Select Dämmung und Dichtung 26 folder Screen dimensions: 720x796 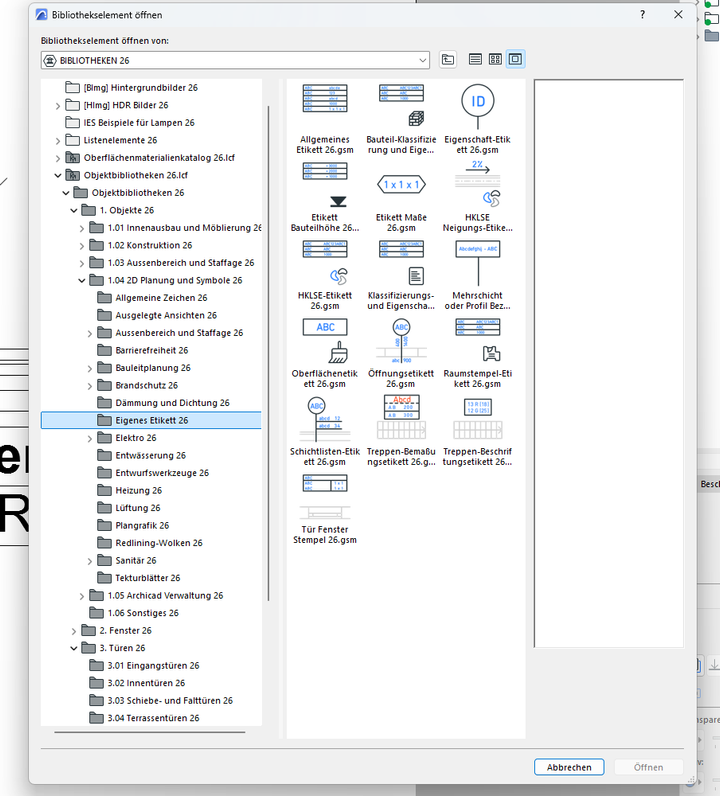(x=163, y=403)
